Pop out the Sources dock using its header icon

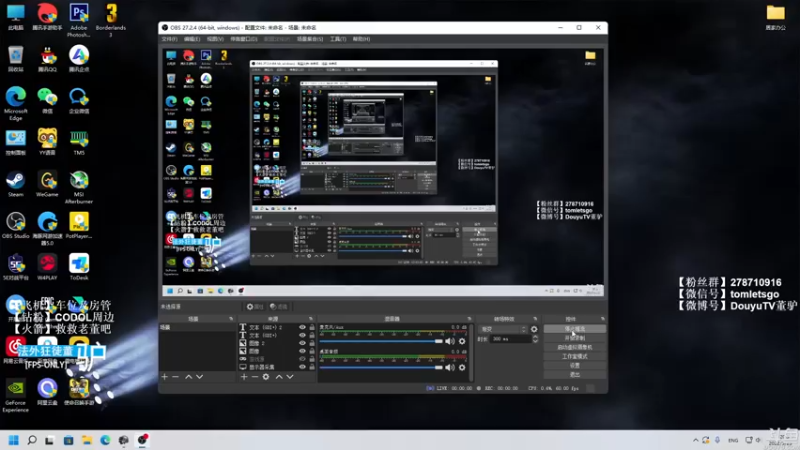311,319
